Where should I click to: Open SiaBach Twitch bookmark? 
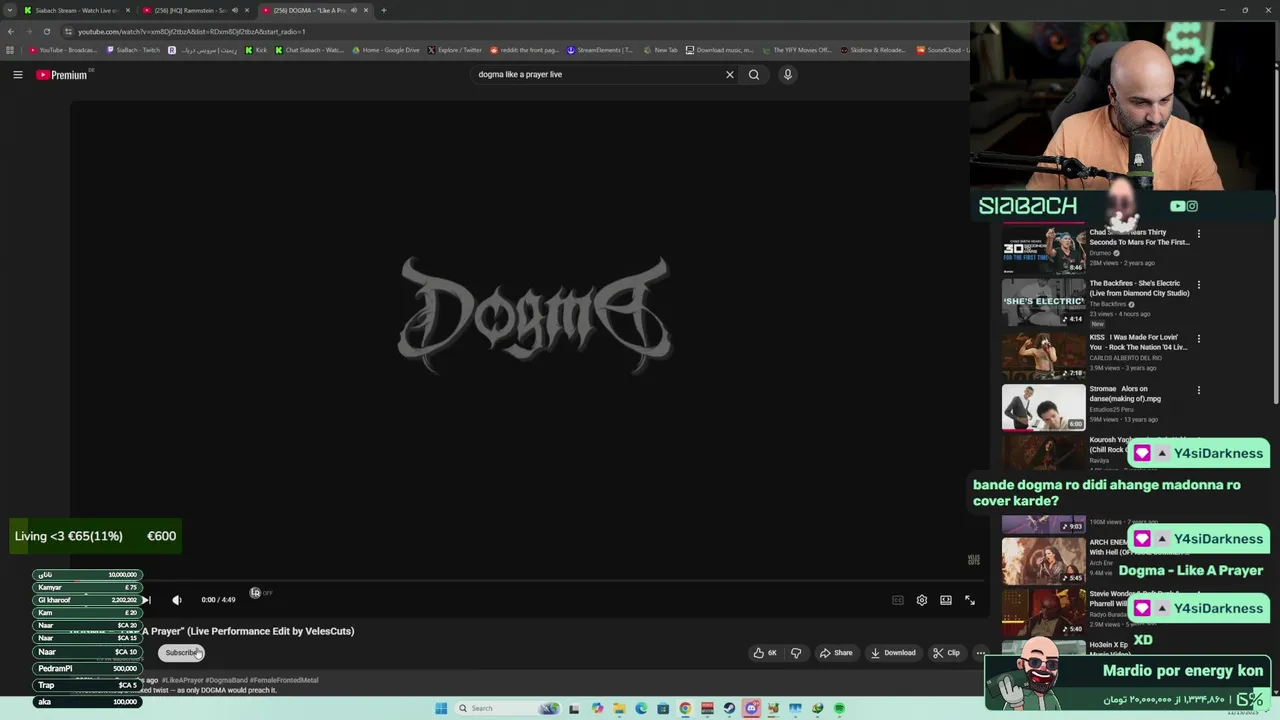(134, 50)
